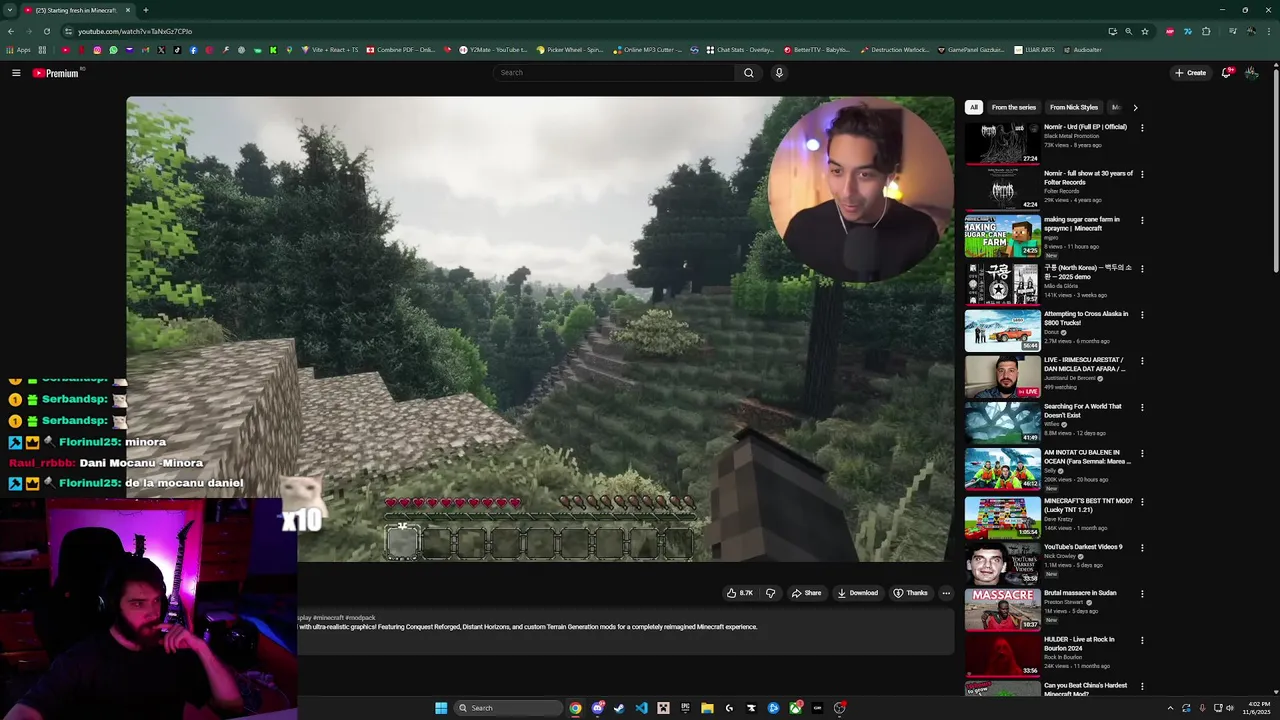Open options for Nornir Urd video

(1142, 128)
